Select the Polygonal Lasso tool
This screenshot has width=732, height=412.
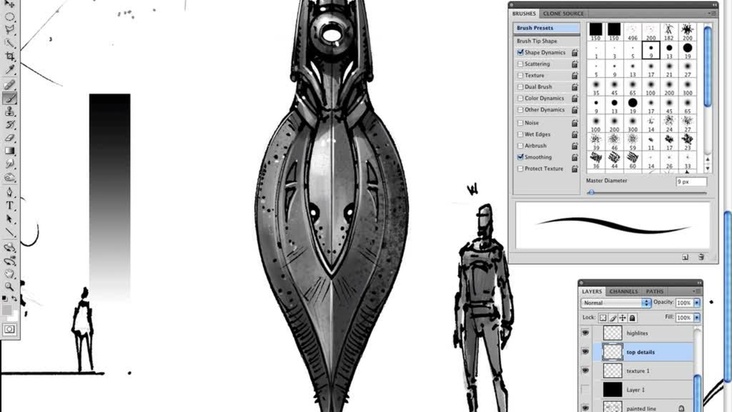9,30
